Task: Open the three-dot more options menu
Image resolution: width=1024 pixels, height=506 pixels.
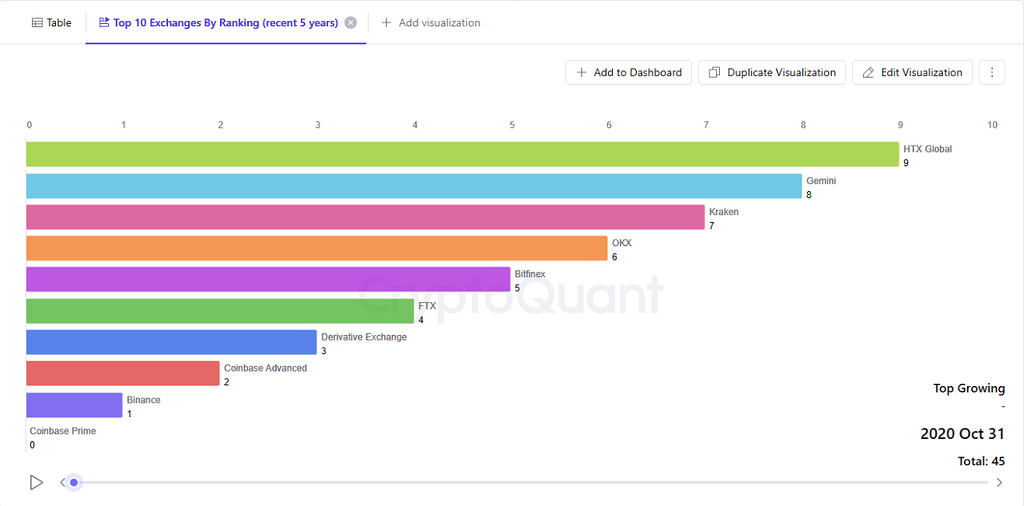Action: pyautogui.click(x=991, y=72)
